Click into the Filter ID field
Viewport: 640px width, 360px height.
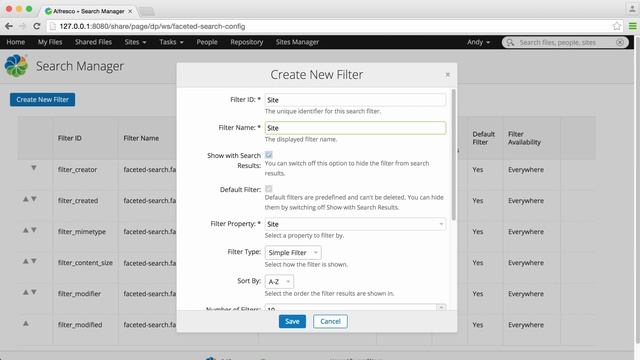[x=355, y=100]
